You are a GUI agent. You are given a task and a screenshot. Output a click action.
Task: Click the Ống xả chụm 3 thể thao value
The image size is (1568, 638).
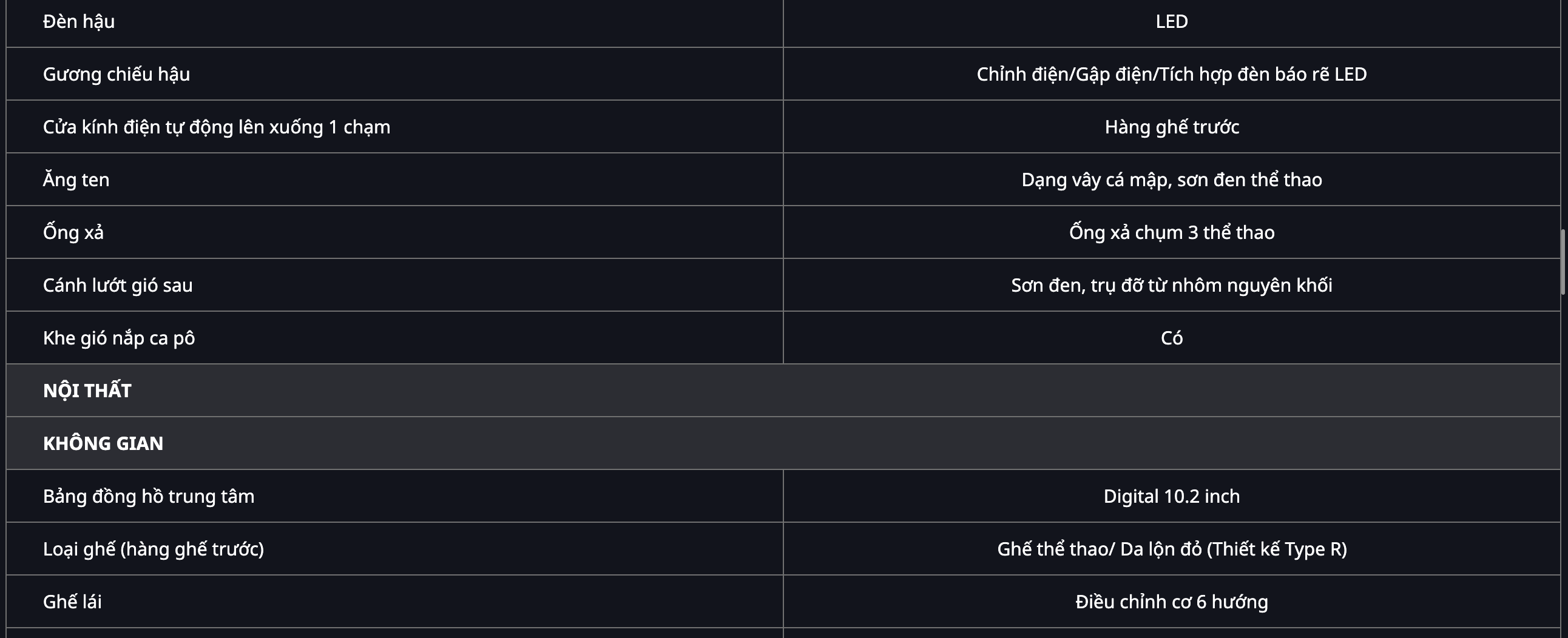pos(1172,232)
